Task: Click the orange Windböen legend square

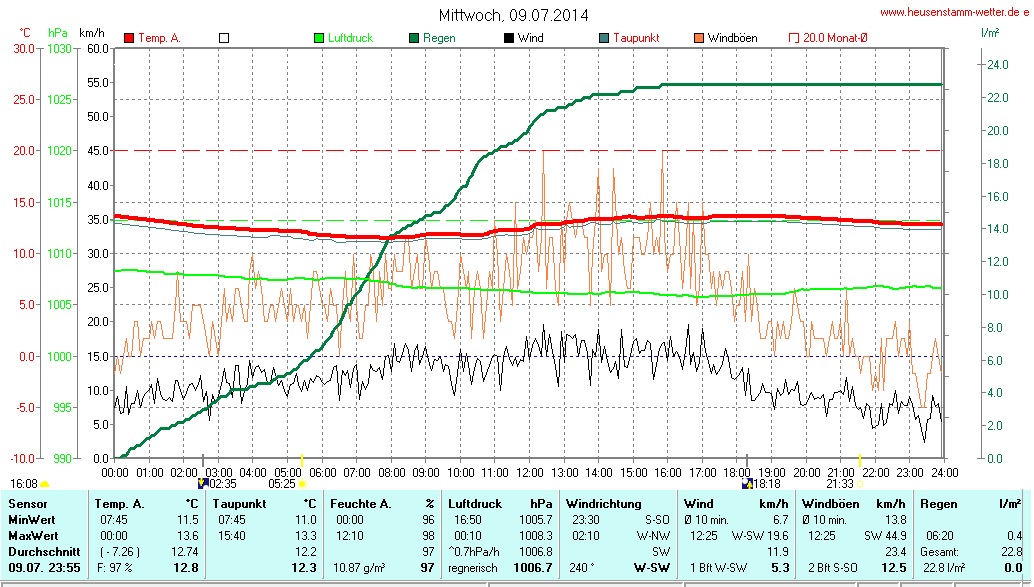Action: [x=698, y=38]
